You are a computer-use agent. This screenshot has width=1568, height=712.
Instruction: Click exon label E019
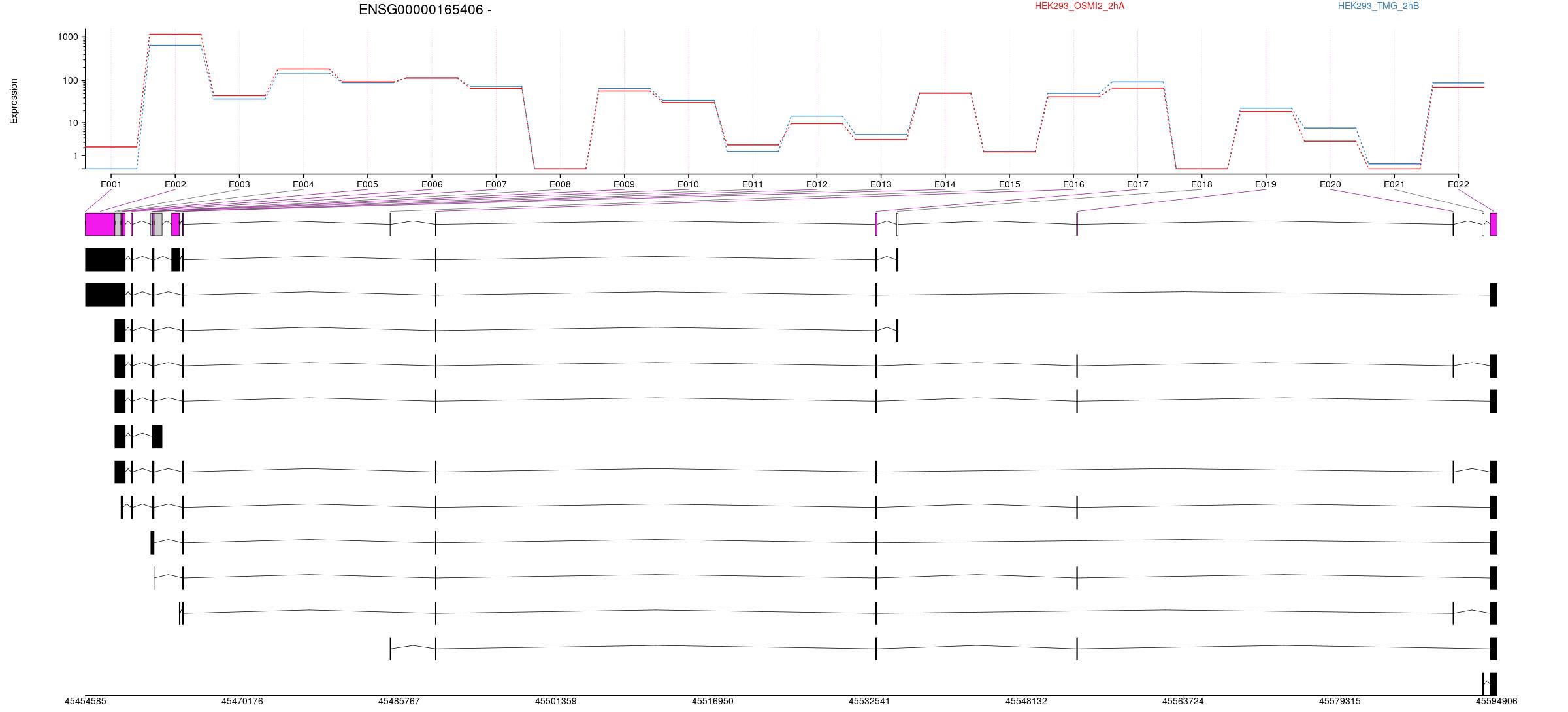tap(1266, 185)
